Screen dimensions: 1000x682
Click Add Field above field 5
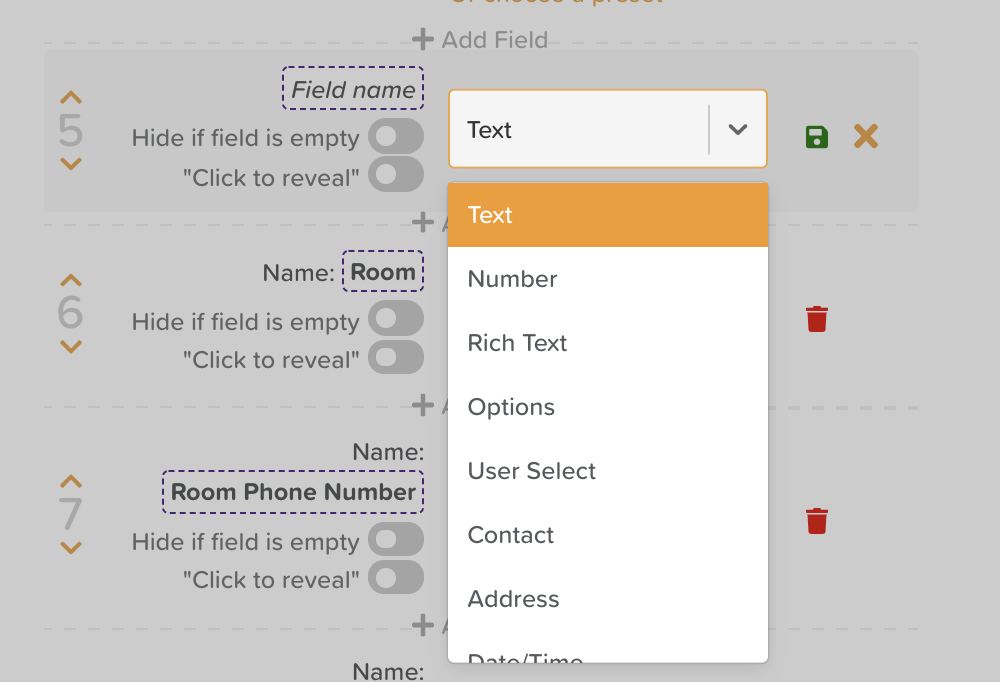click(481, 40)
